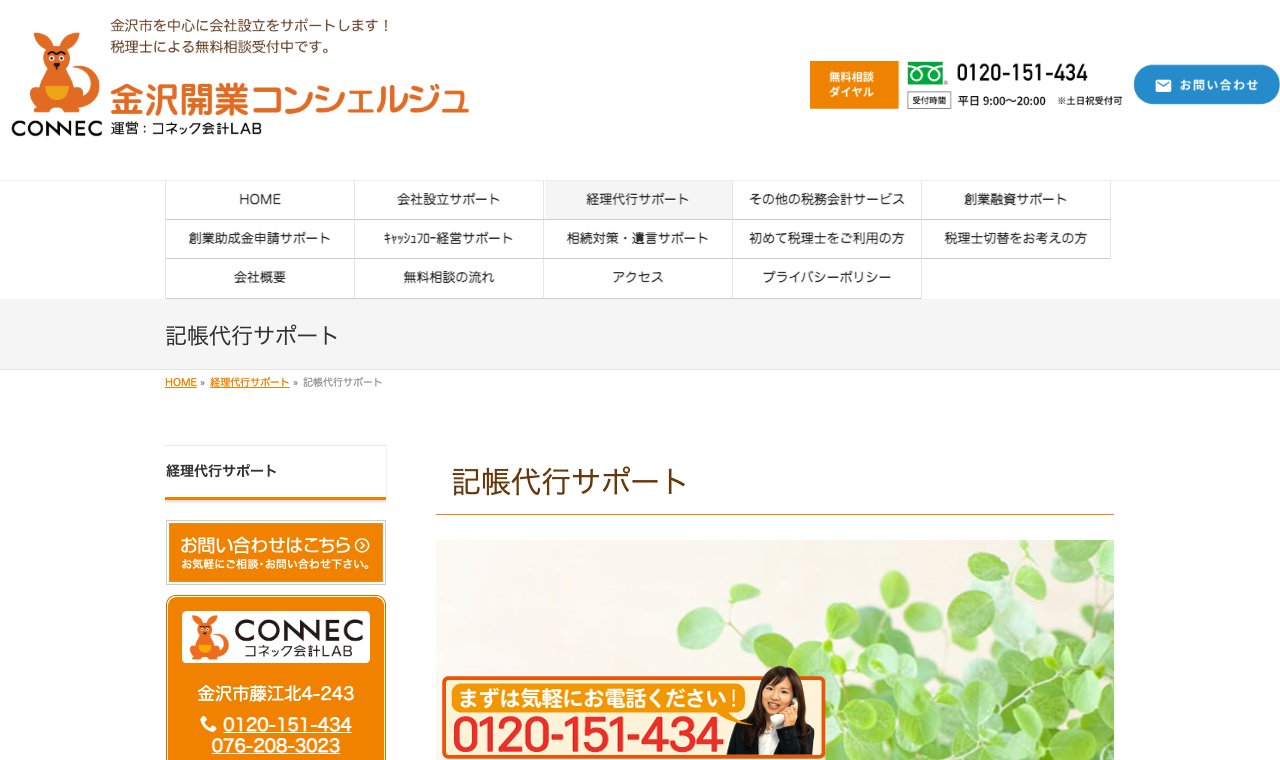Click 経理代行サポート breadcrumb link
The height and width of the screenshot is (760, 1280).
[x=250, y=383]
